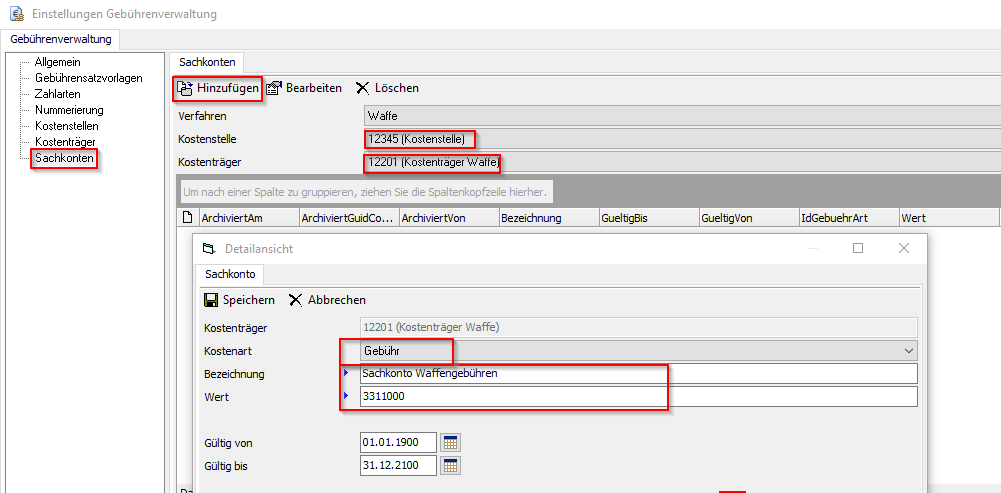Click the Abbrechen cancel X icon
Viewport: 1001px width, 493px height.
click(296, 300)
